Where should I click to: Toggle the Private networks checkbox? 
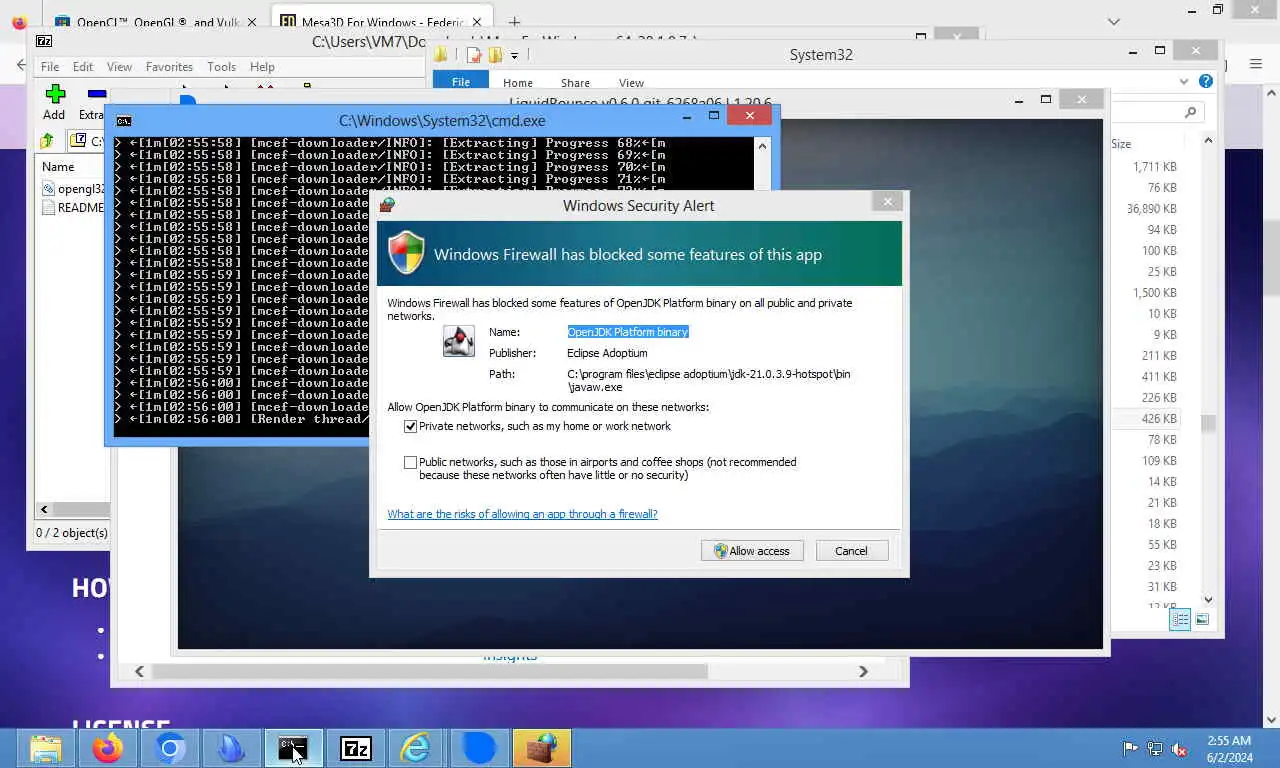pyautogui.click(x=410, y=427)
